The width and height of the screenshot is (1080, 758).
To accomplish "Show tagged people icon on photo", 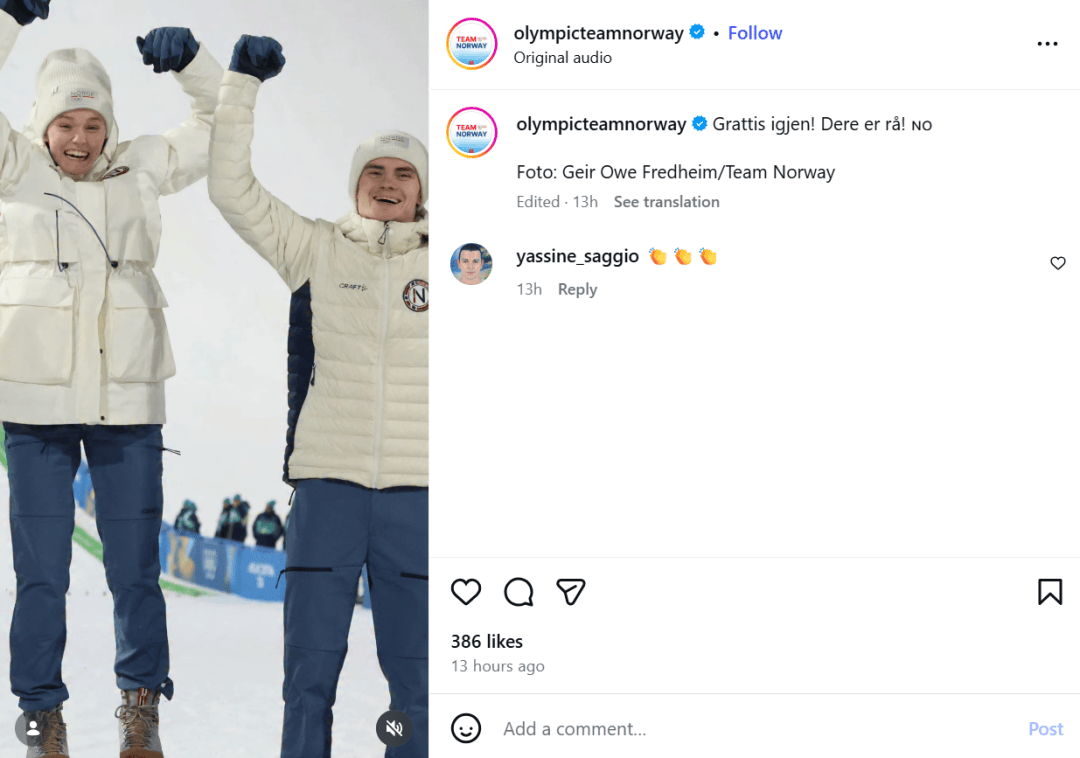I will point(32,728).
